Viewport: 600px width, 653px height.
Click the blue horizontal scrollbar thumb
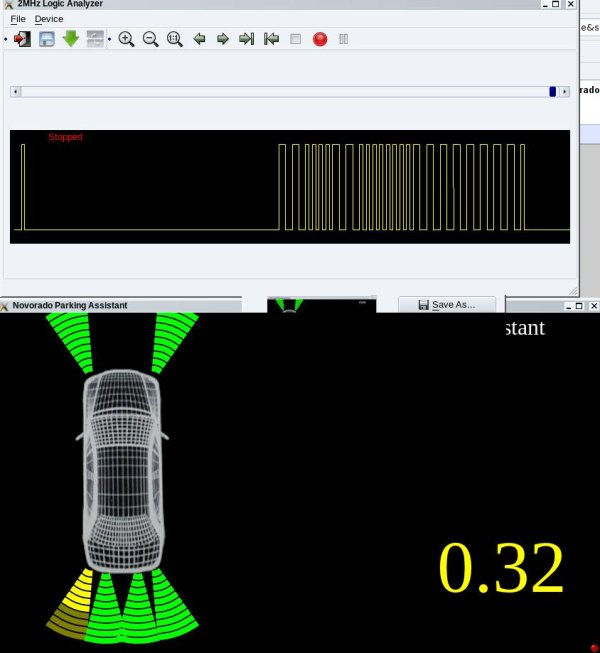[x=552, y=91]
